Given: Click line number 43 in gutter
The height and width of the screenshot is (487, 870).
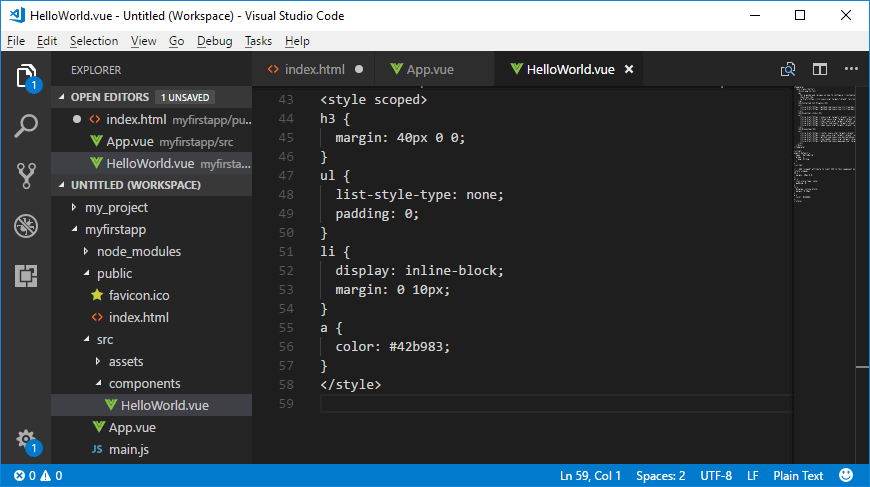Looking at the screenshot, I should click(x=286, y=100).
